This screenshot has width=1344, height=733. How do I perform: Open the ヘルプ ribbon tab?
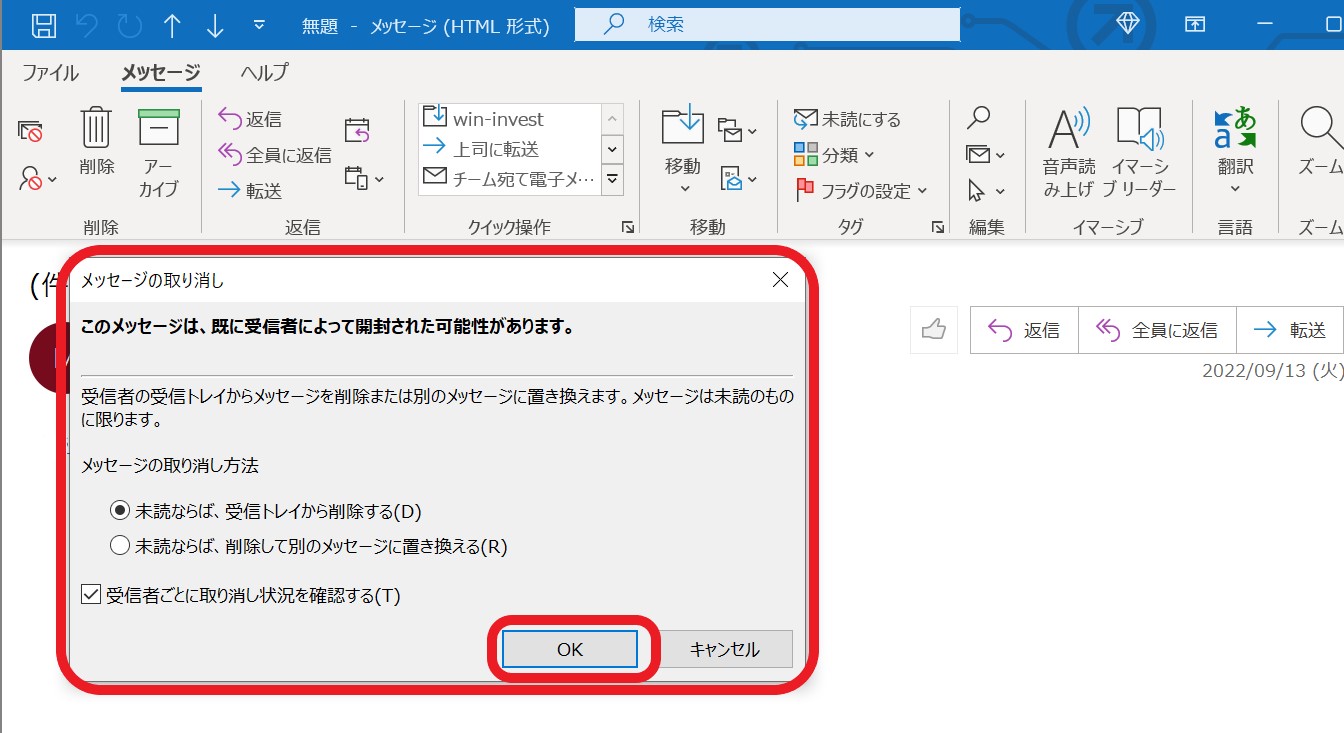click(x=264, y=72)
